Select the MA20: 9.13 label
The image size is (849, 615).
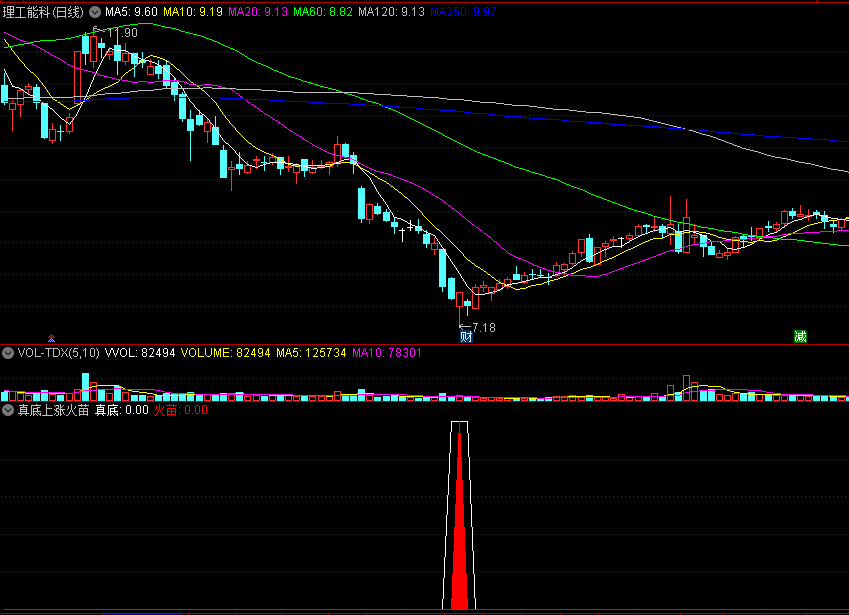(x=258, y=12)
